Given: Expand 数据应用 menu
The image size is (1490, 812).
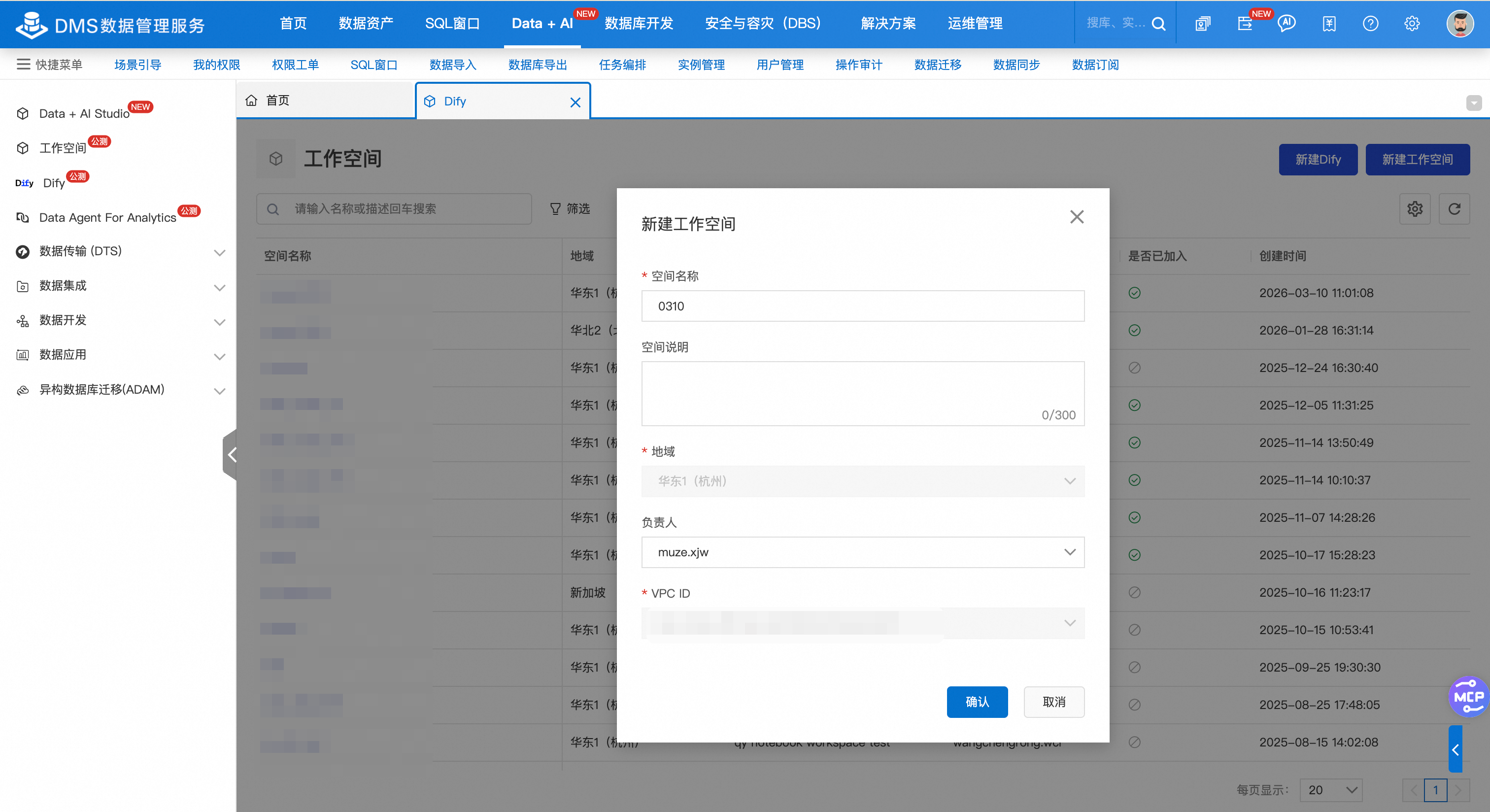Looking at the screenshot, I should (x=219, y=356).
